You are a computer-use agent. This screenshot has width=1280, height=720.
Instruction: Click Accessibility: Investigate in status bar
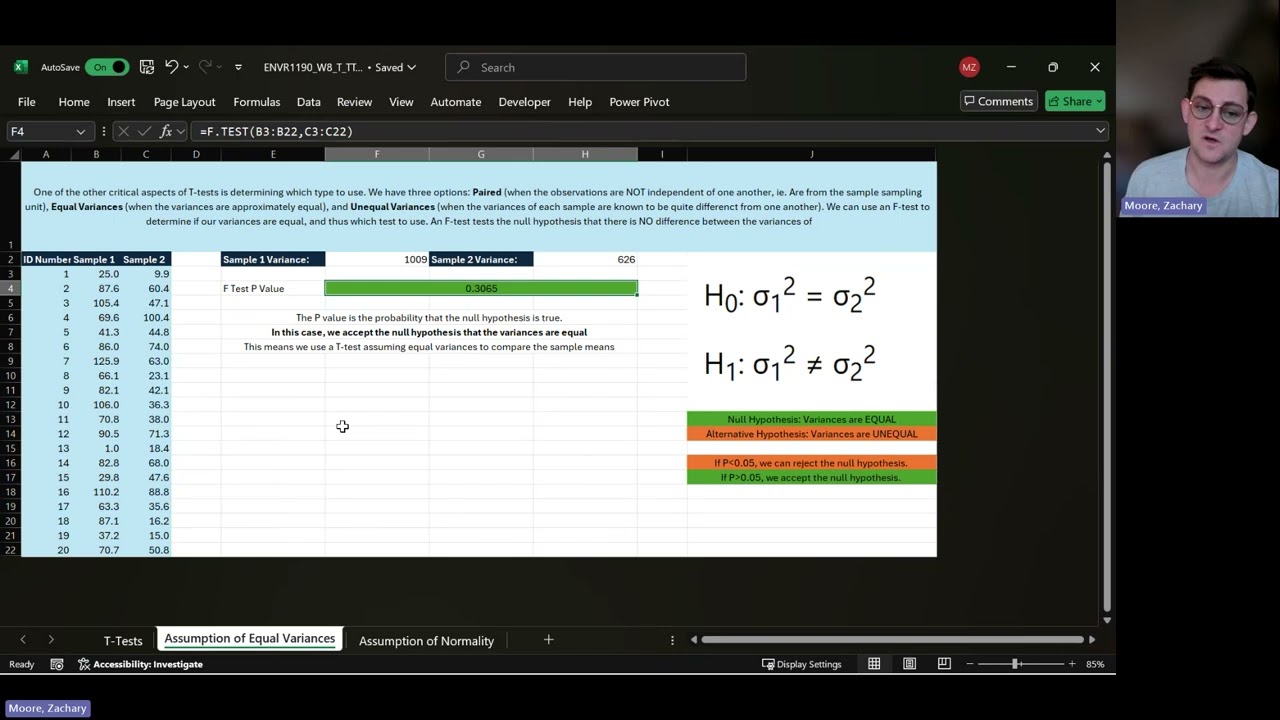tap(140, 664)
